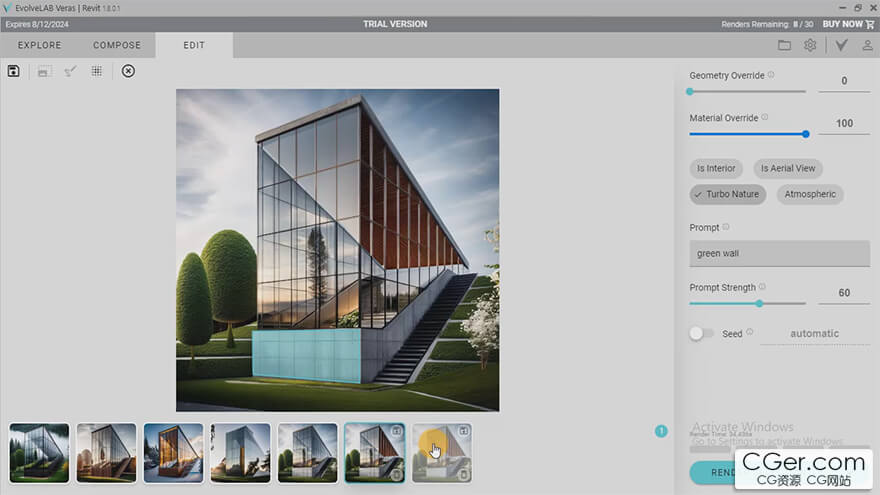The width and height of the screenshot is (880, 495).
Task: Enable the Is Interior option
Action: pos(716,168)
